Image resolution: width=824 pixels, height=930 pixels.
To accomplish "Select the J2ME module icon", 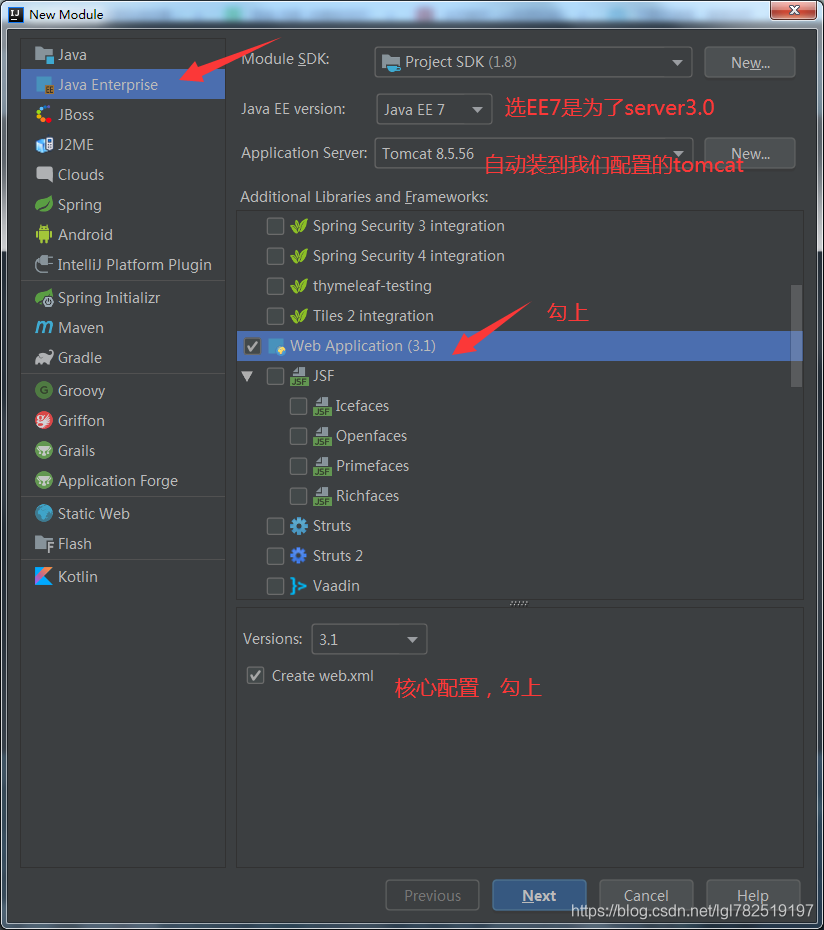I will 44,145.
